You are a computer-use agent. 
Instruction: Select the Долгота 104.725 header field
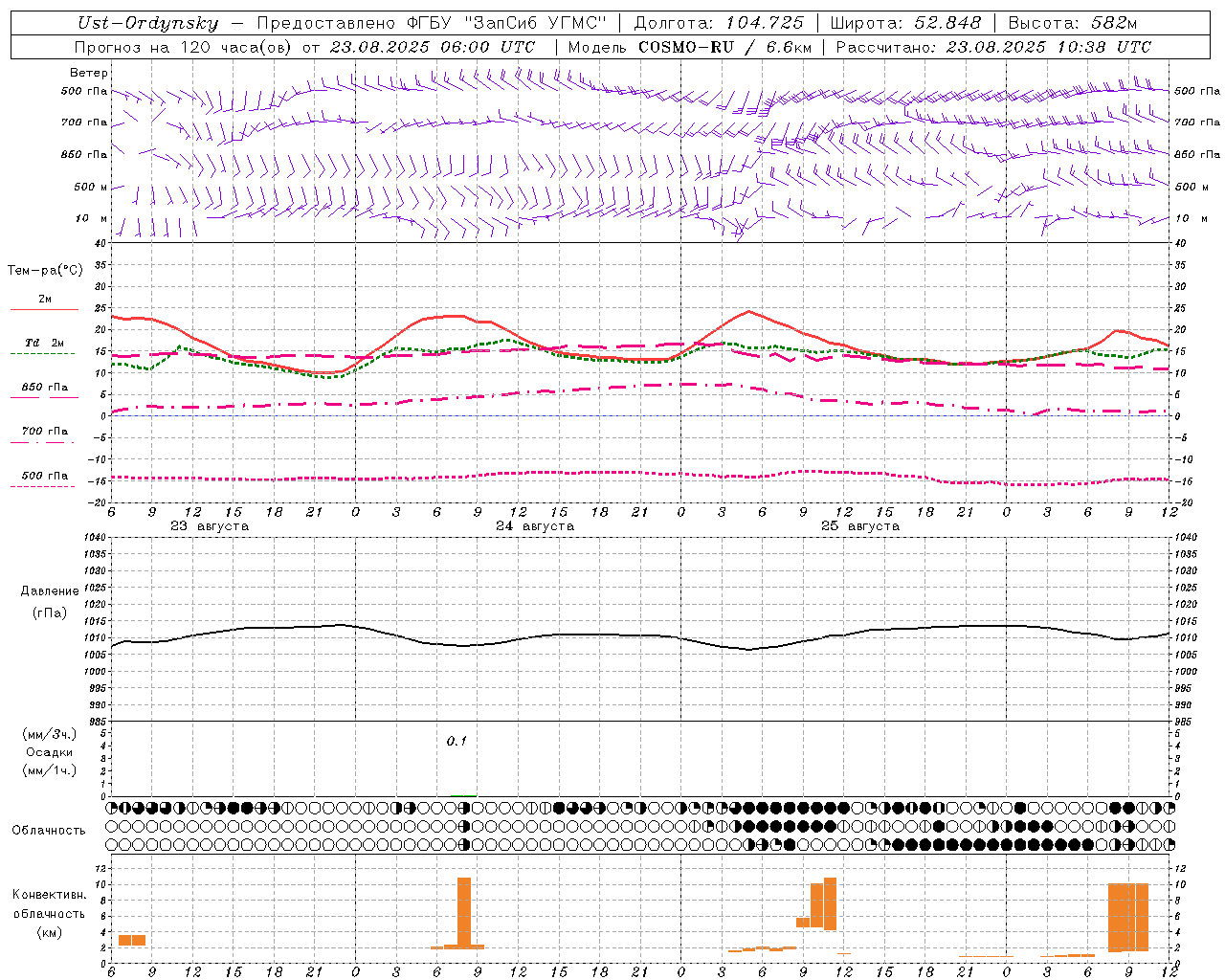point(719,23)
